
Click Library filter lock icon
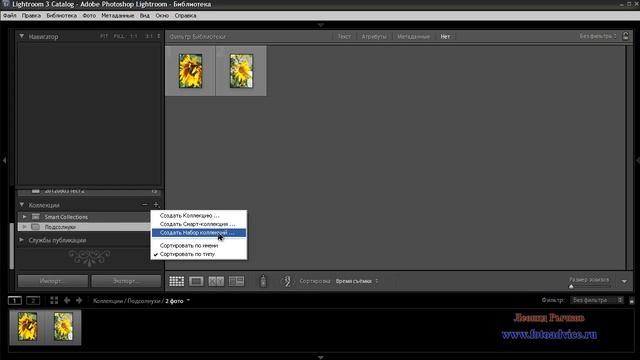[x=626, y=36]
